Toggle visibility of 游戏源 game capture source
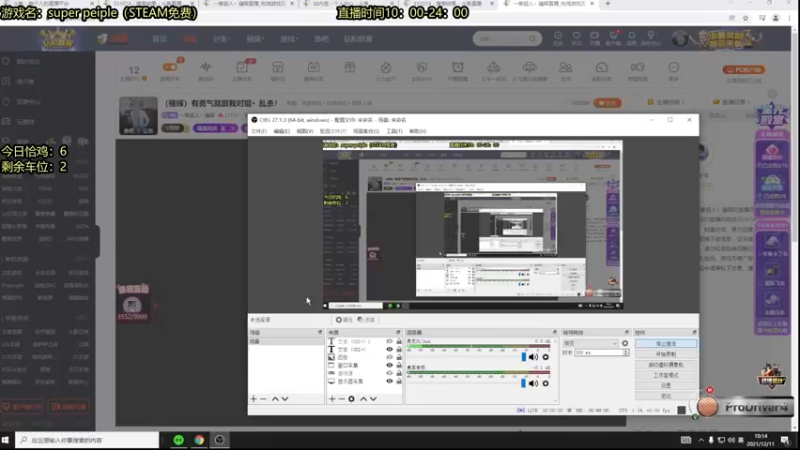 [389, 373]
